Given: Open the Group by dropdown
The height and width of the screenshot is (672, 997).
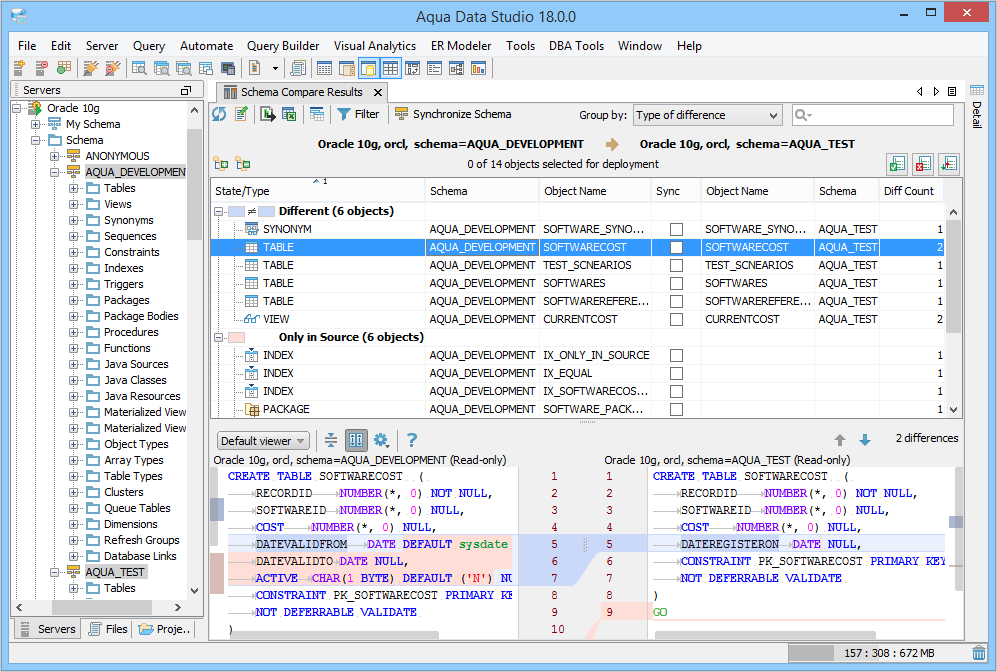Looking at the screenshot, I should [706, 116].
